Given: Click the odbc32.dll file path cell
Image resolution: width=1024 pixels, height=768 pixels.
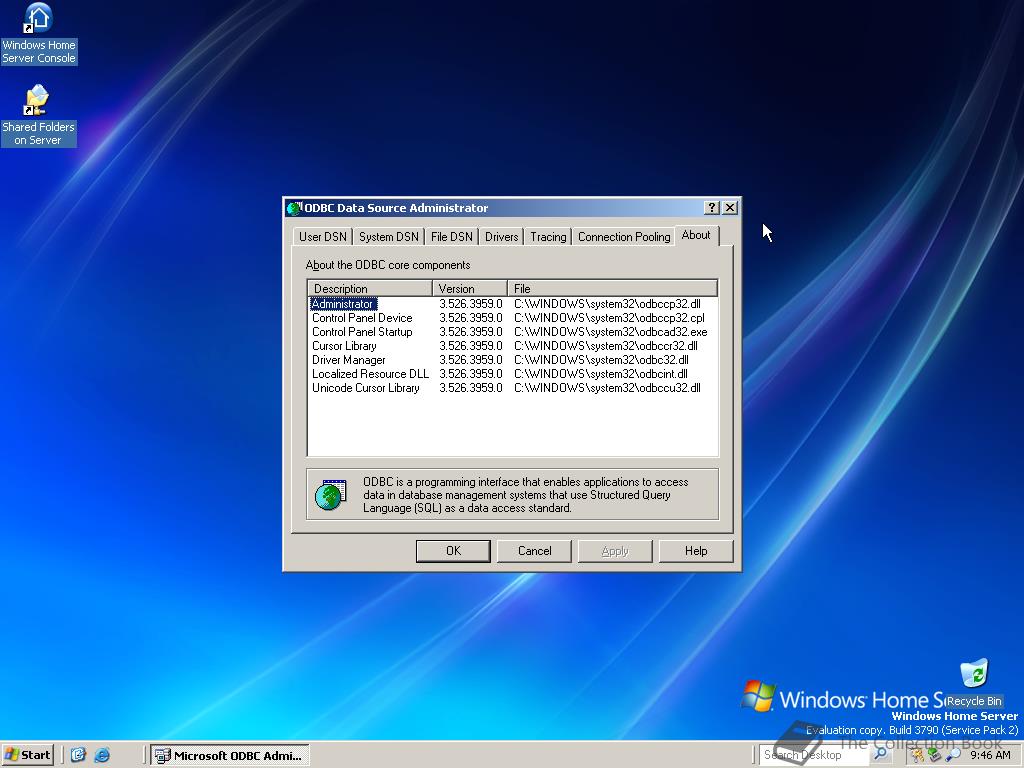Looking at the screenshot, I should tap(601, 360).
